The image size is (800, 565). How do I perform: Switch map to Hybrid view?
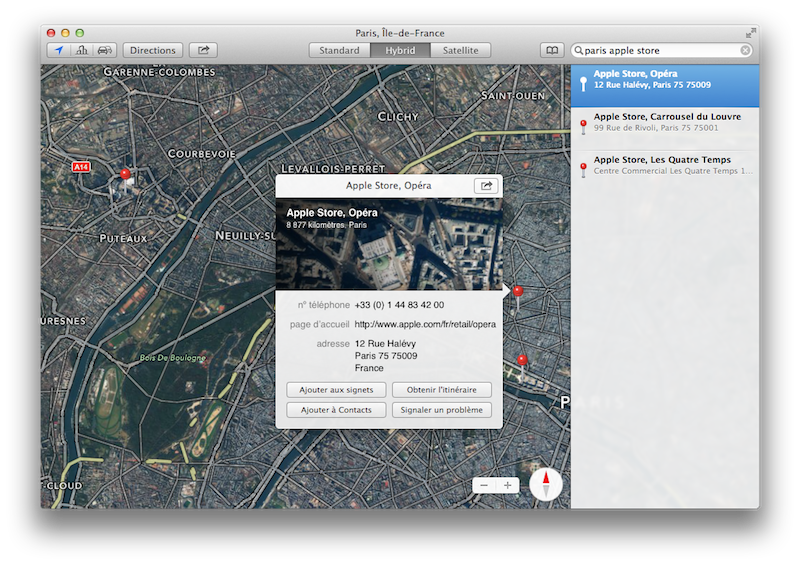point(400,50)
